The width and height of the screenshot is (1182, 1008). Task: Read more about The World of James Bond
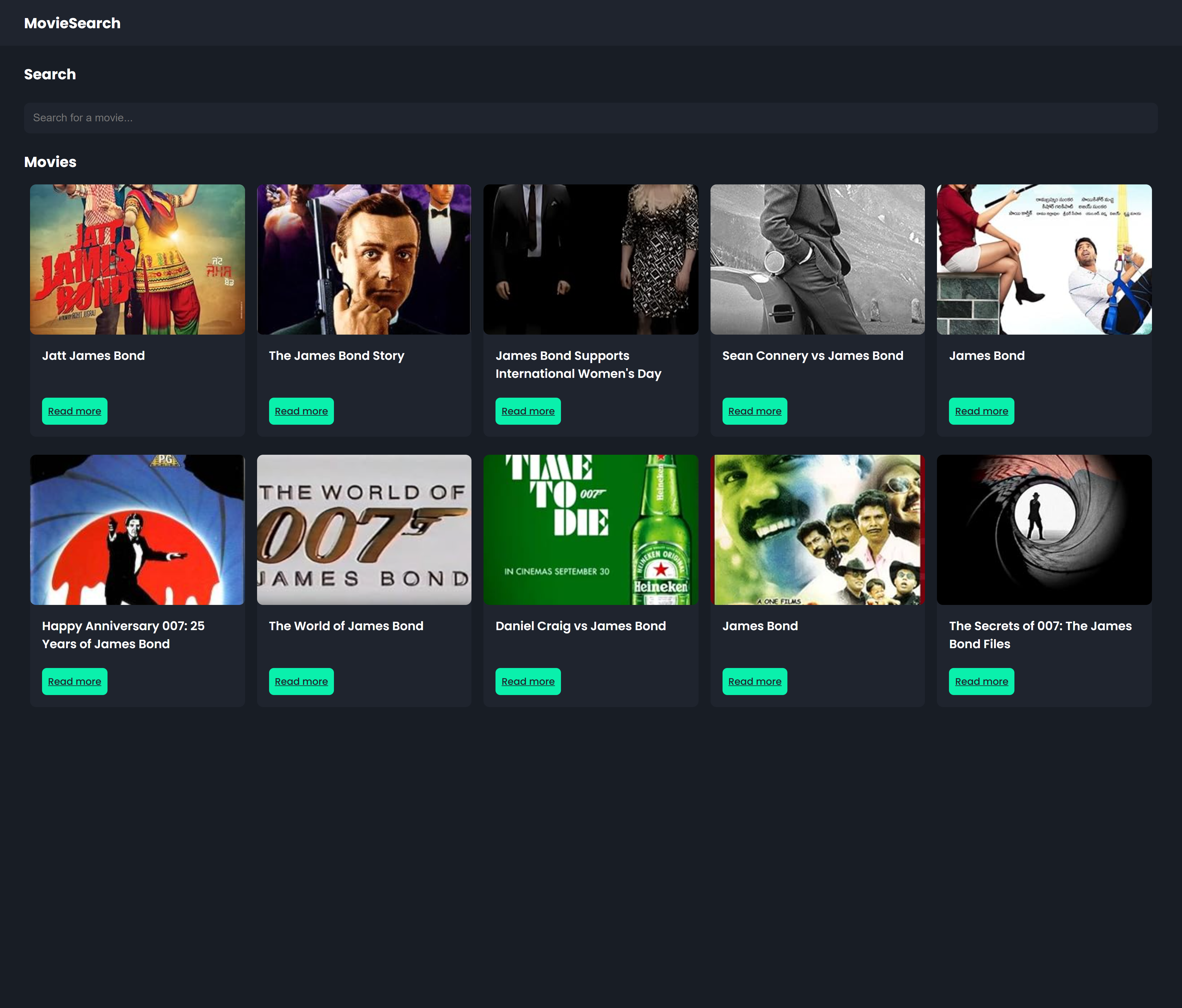pos(301,681)
